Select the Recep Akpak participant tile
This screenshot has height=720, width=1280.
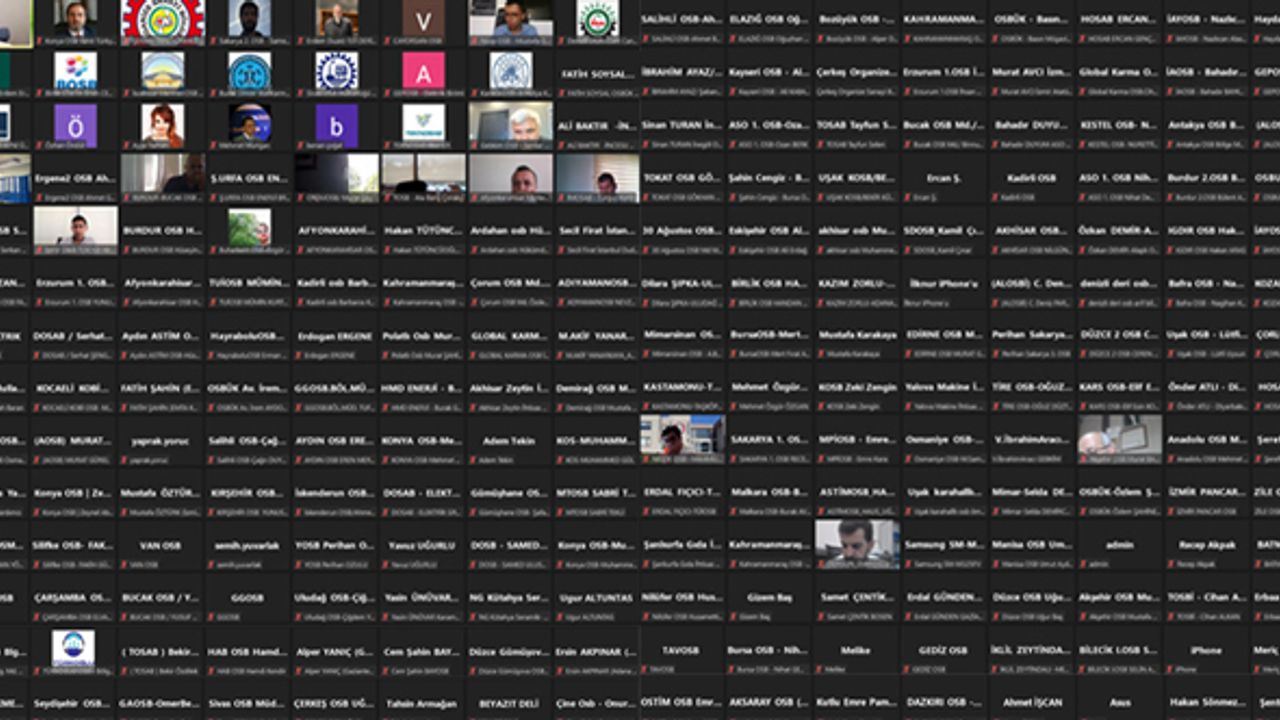click(1207, 545)
